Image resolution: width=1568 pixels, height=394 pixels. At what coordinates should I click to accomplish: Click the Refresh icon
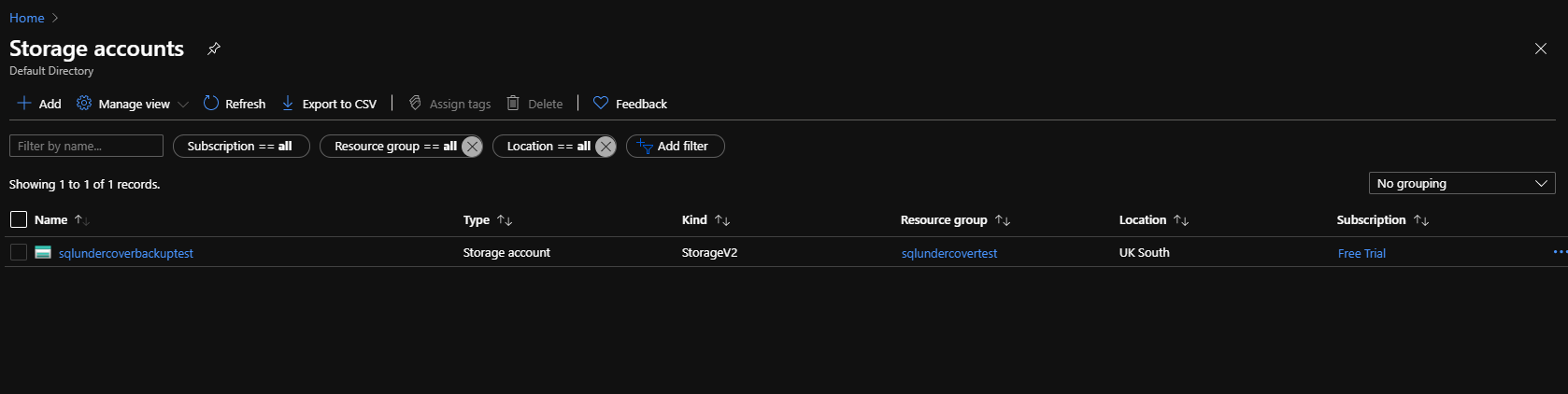point(211,104)
